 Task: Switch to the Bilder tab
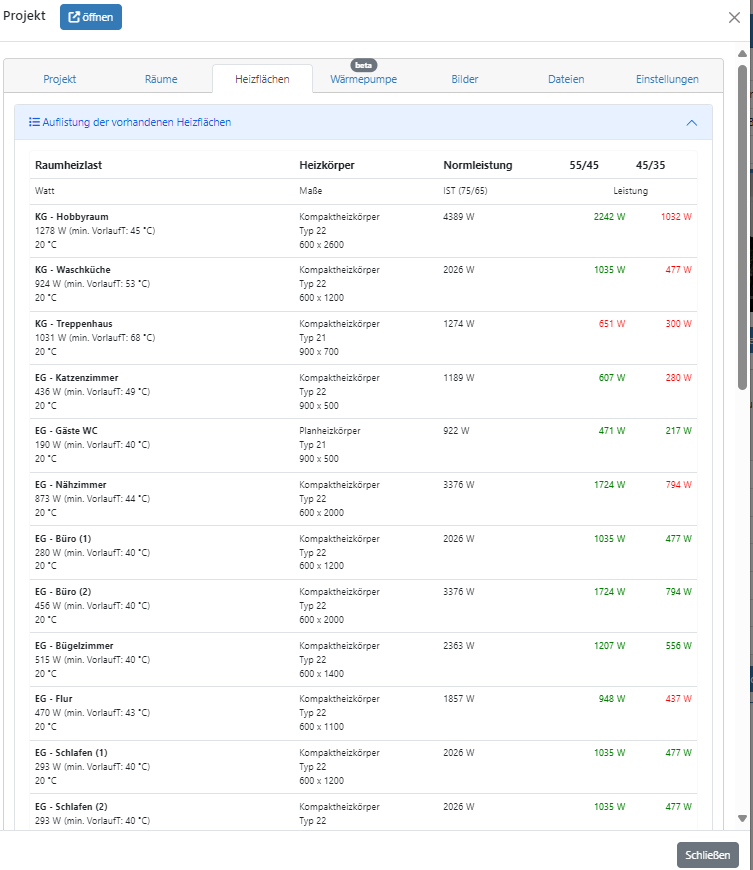pyautogui.click(x=464, y=79)
